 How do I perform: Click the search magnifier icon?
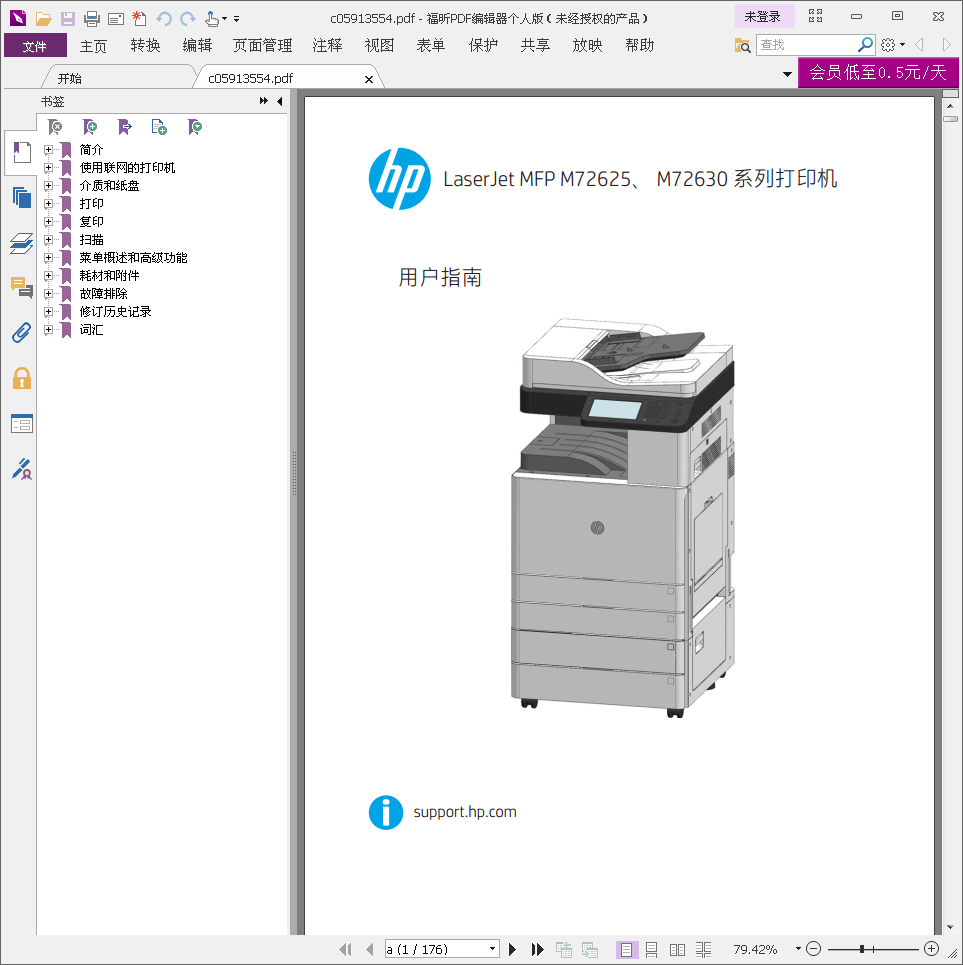pyautogui.click(x=865, y=44)
